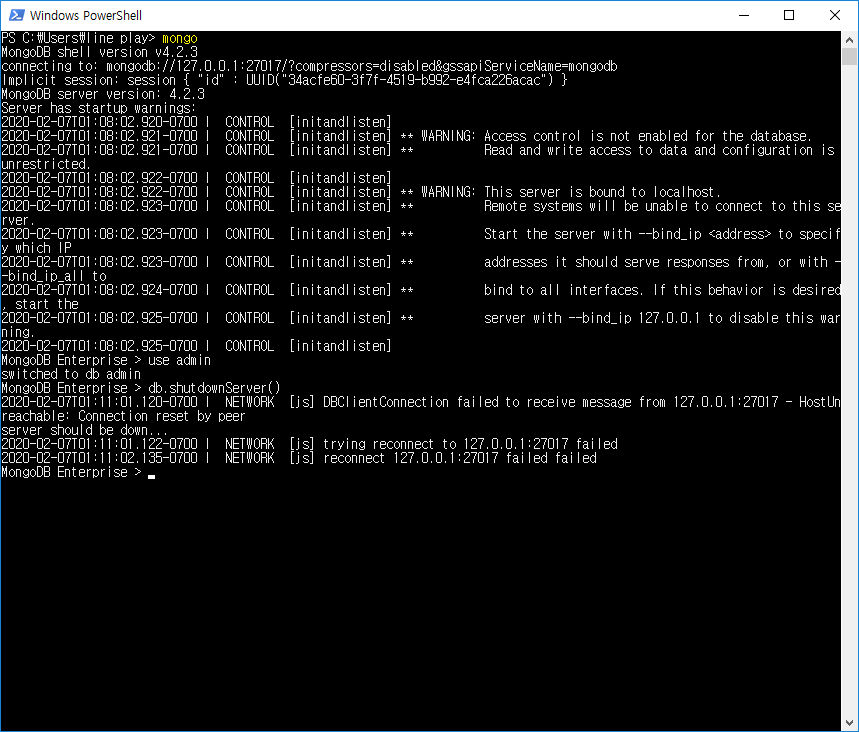The height and width of the screenshot is (732, 859).
Task: Click 'Server has startup warnings:' line
Action: (99, 108)
